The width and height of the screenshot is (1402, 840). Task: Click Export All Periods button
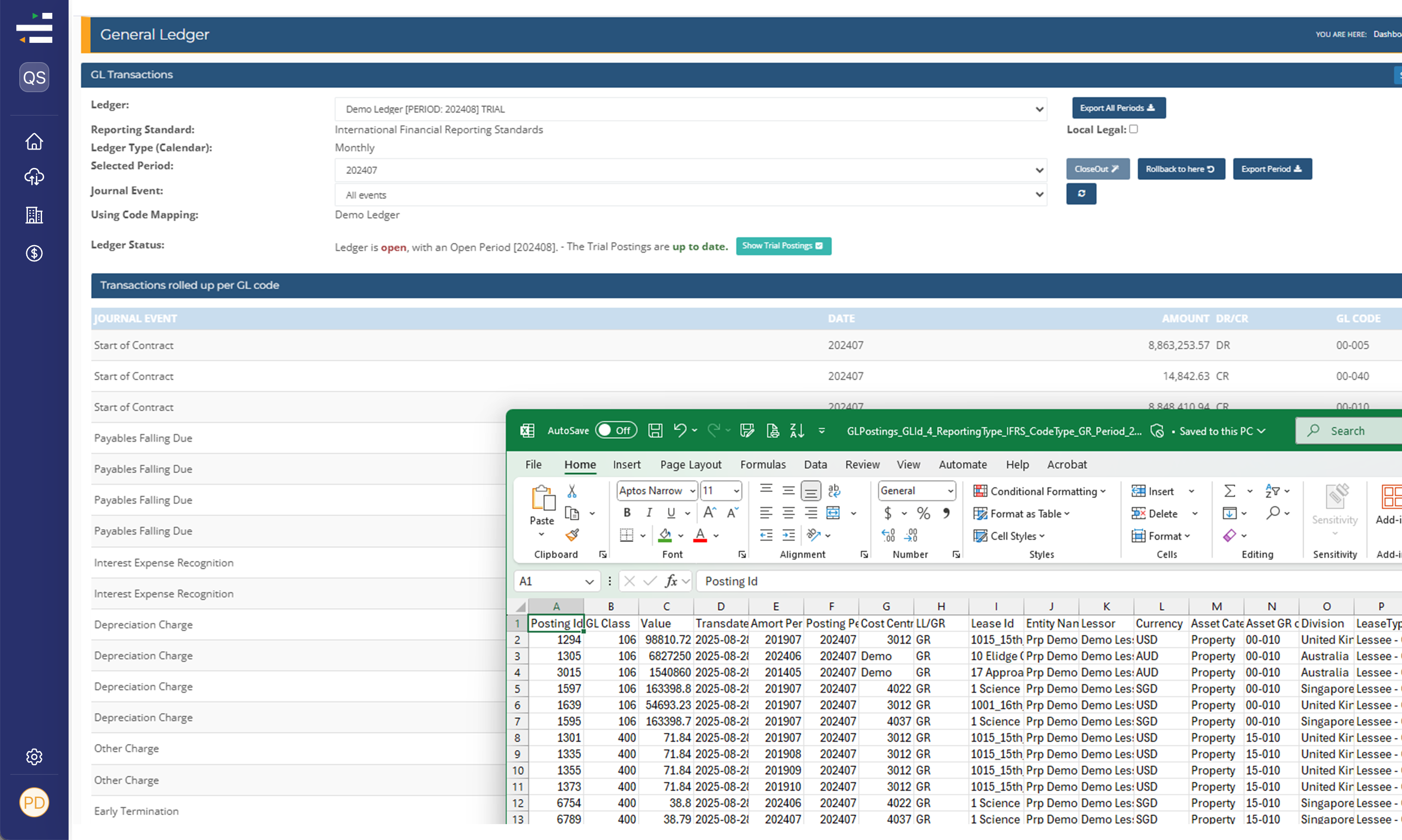click(1118, 108)
